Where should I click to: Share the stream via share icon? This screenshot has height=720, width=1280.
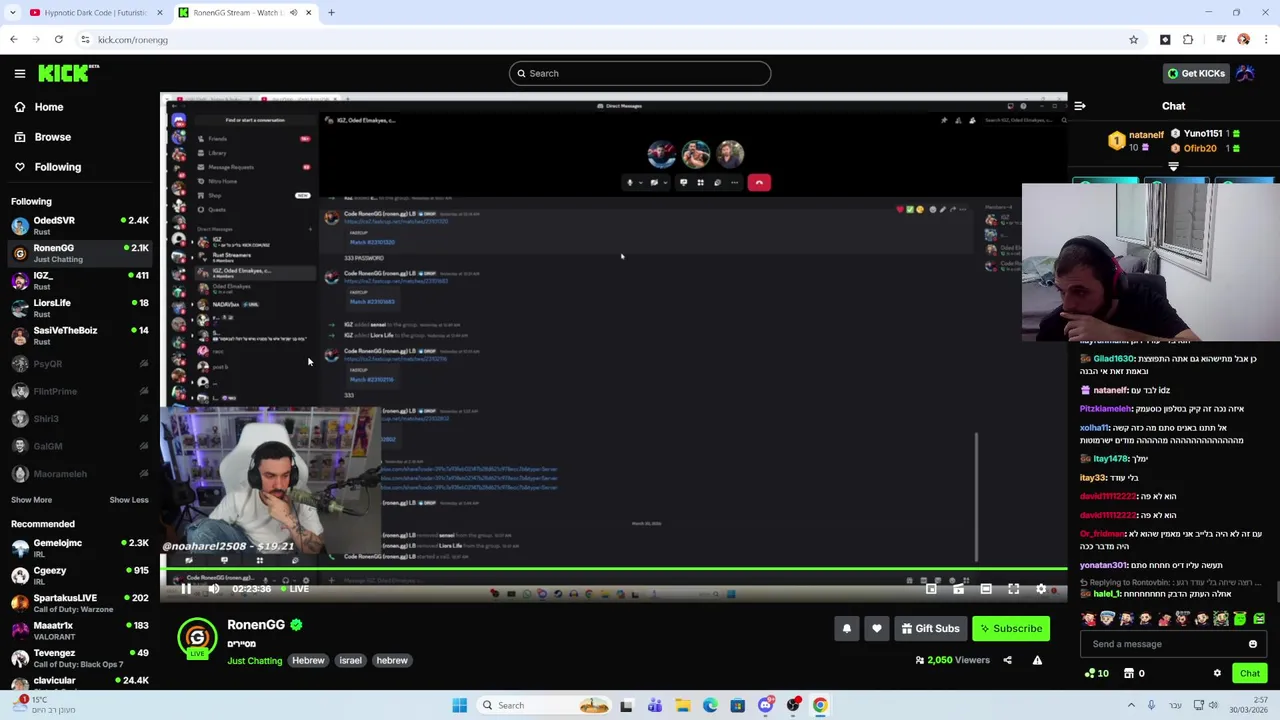[1007, 660]
